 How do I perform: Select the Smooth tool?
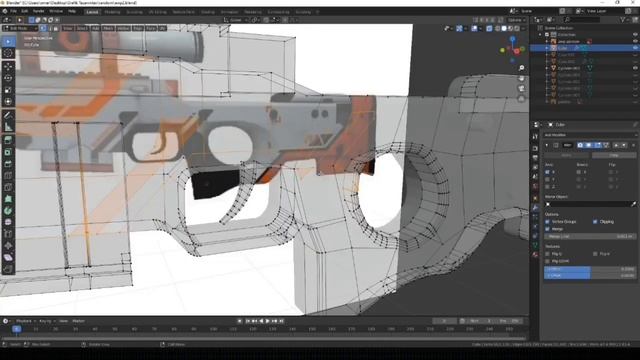(x=8, y=222)
